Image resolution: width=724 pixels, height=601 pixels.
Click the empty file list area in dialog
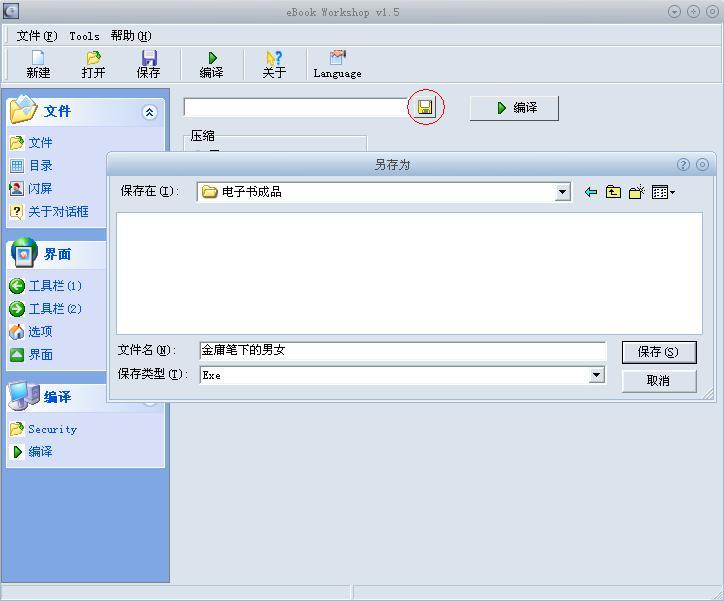pos(409,273)
